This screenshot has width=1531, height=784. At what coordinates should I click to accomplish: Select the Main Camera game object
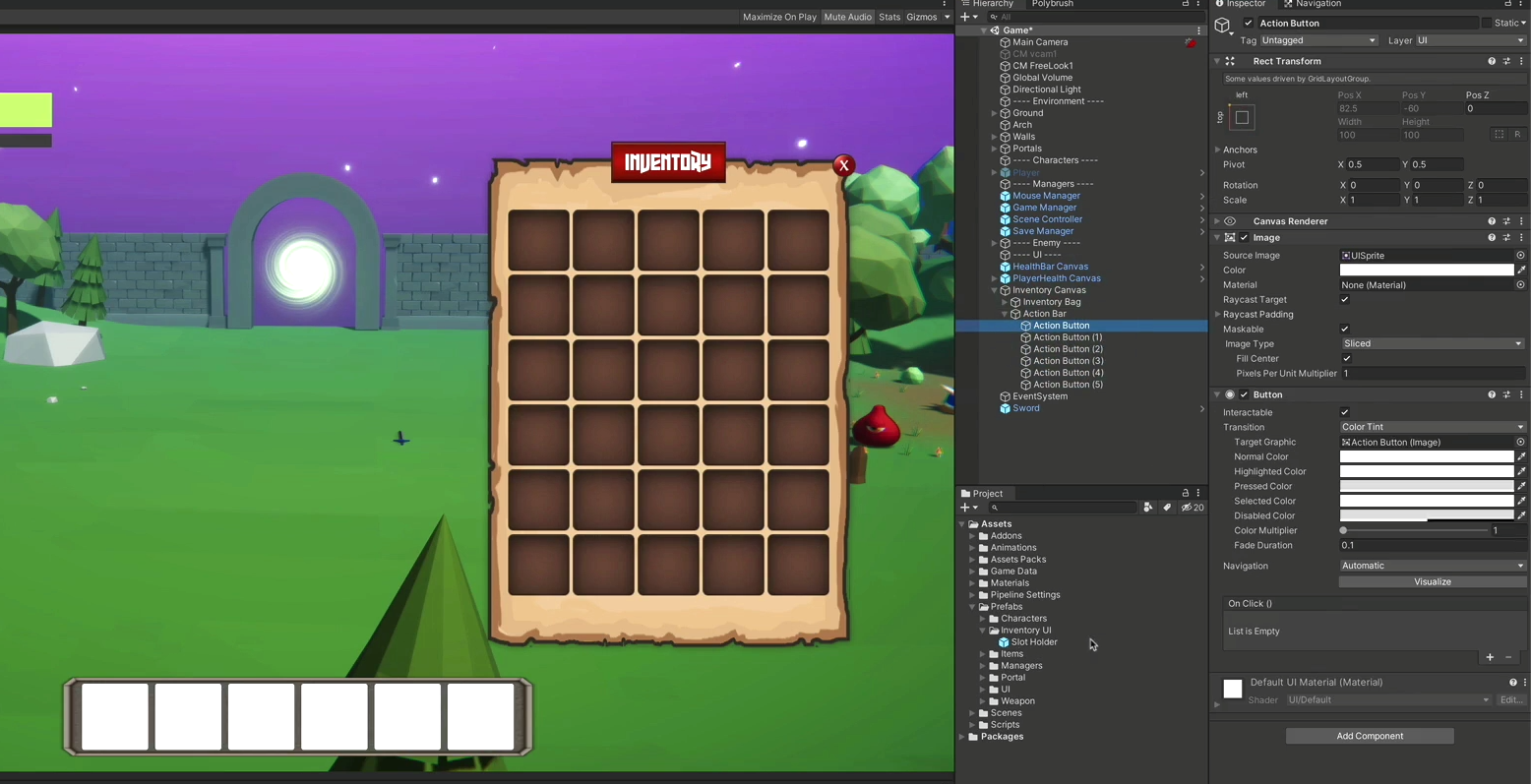(1039, 42)
